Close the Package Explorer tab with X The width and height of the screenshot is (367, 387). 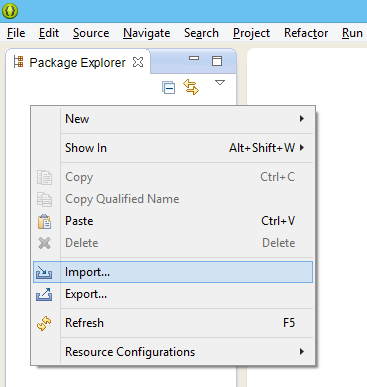pyautogui.click(x=138, y=62)
